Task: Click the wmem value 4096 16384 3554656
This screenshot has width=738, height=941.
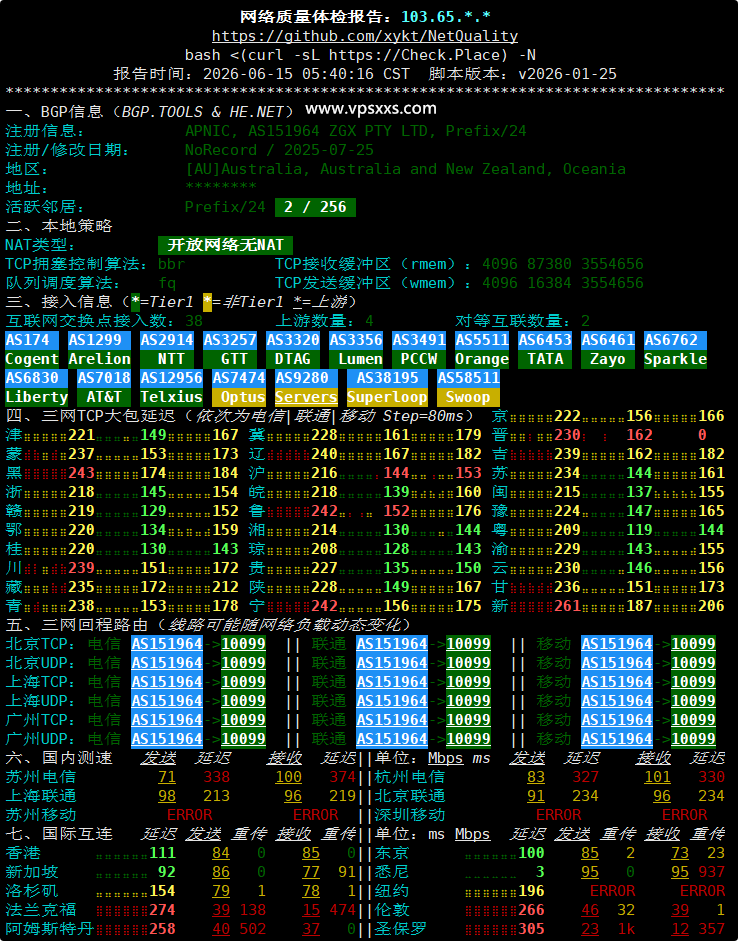Action: (x=563, y=283)
